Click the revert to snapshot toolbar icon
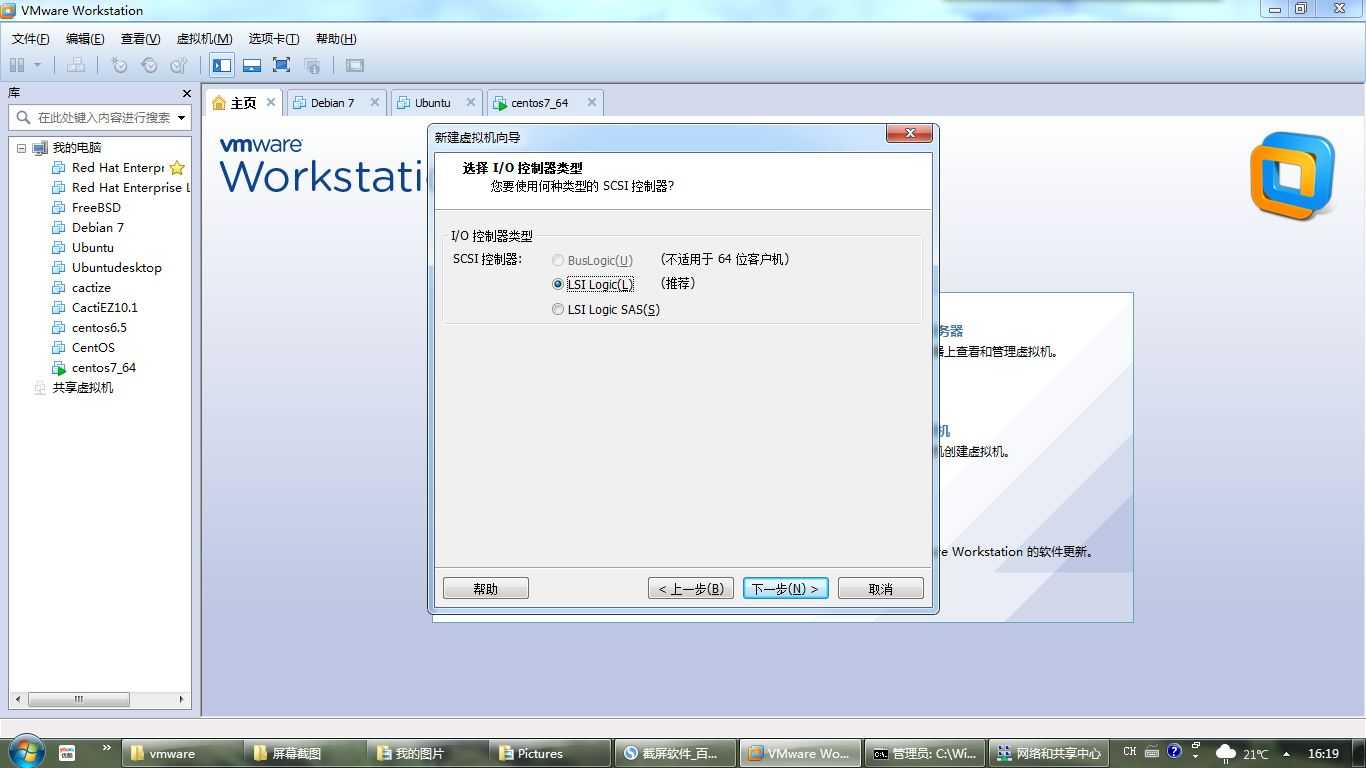This screenshot has width=1366, height=768. (149, 65)
